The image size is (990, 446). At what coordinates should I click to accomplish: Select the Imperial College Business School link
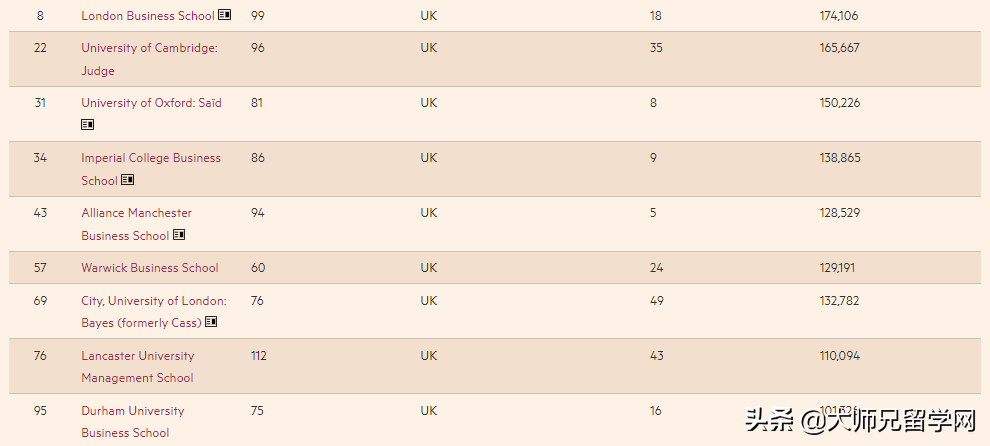click(151, 158)
